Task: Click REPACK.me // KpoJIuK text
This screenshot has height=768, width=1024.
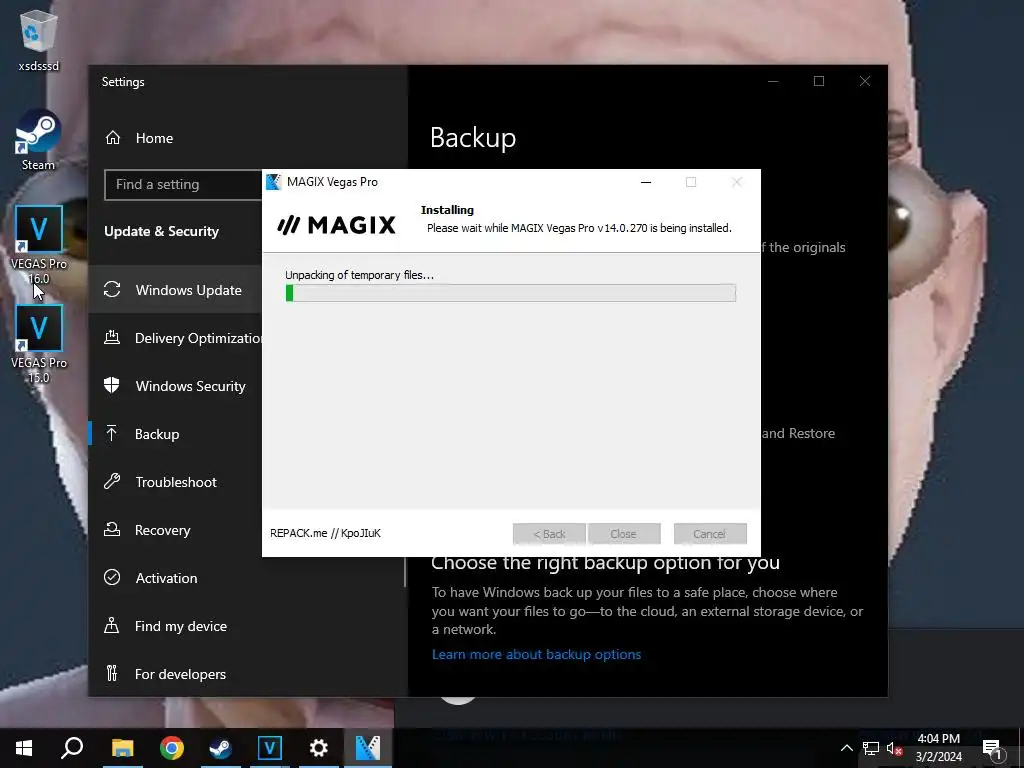Action: (325, 534)
